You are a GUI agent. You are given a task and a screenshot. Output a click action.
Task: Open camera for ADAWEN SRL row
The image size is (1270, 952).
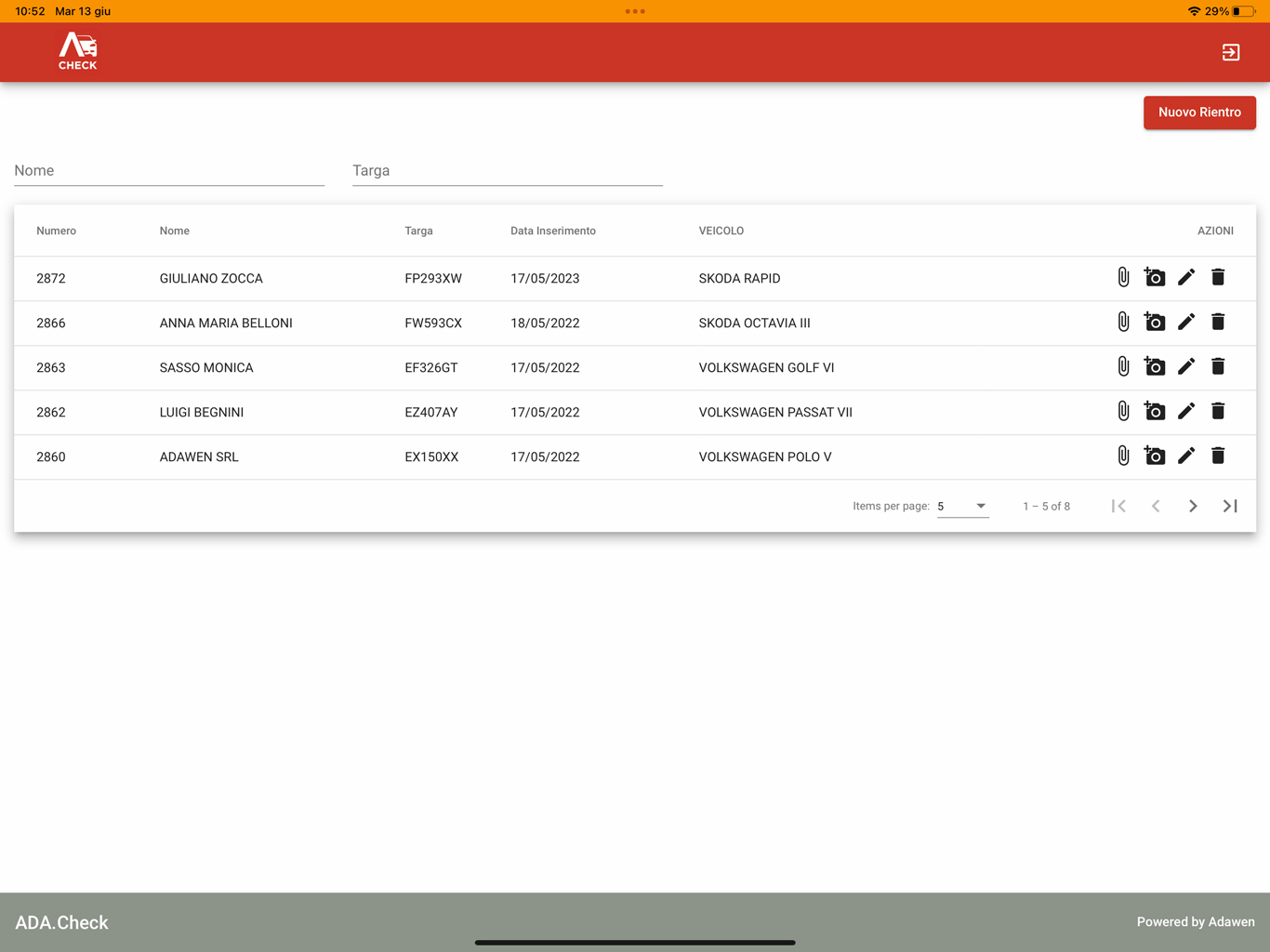click(x=1155, y=456)
